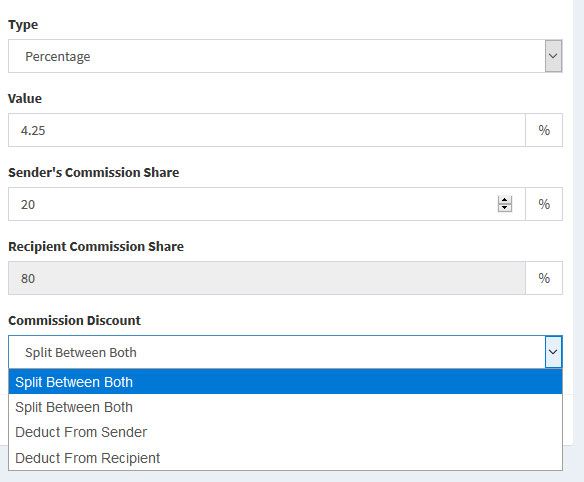584x482 pixels.
Task: Choose the second Split Between Both option
Action: coord(285,407)
